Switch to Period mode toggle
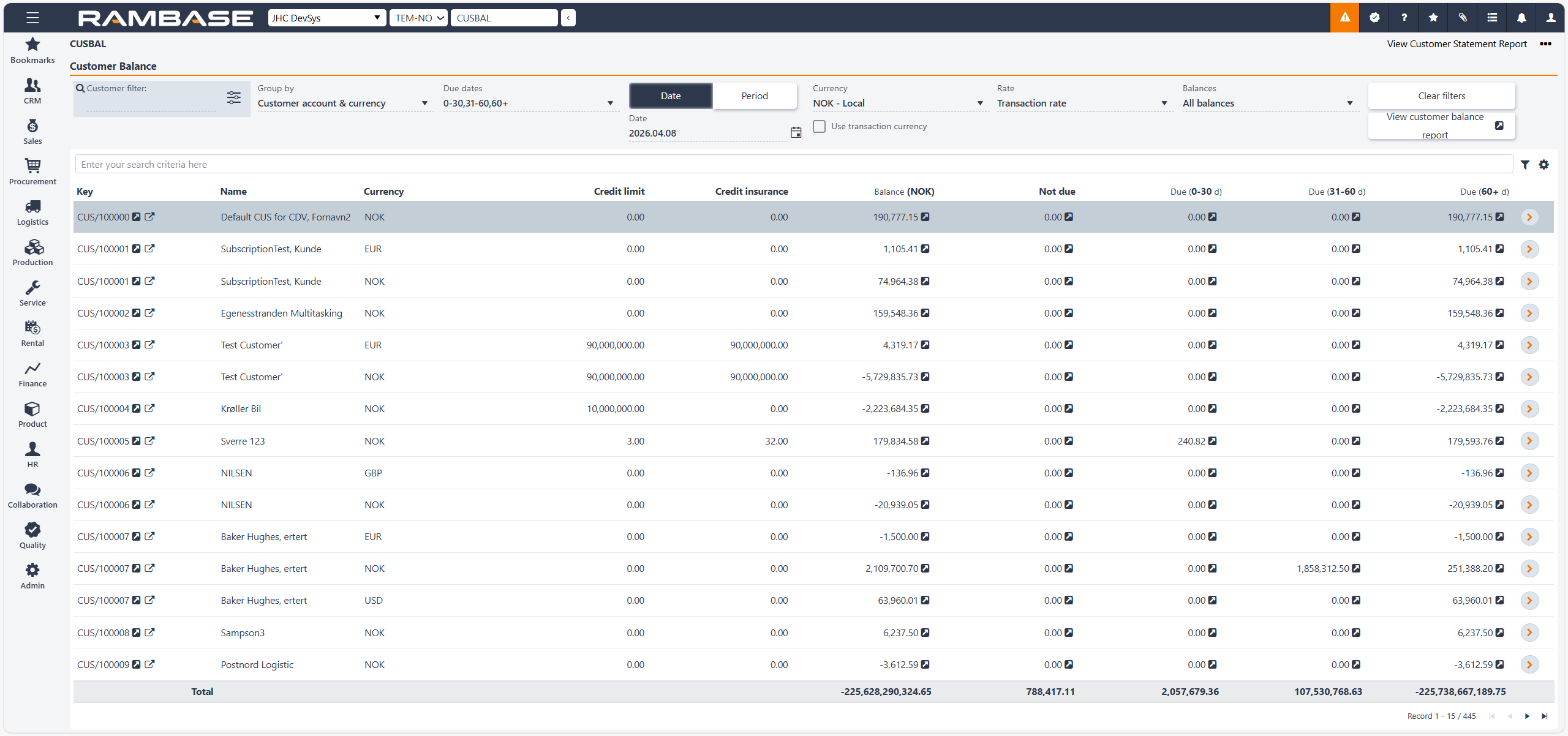This screenshot has height=736, width=1568. point(754,96)
